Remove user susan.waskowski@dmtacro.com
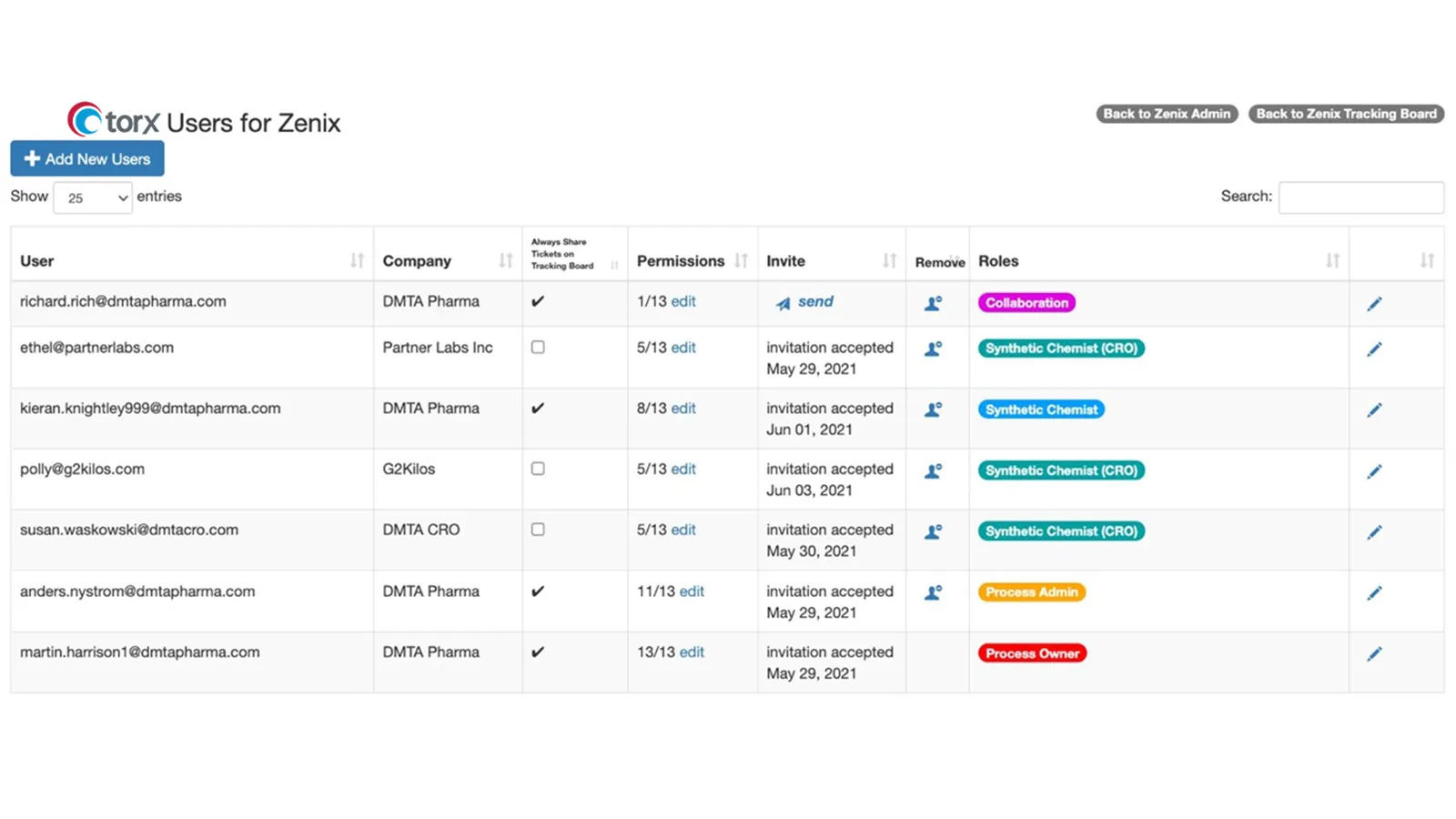This screenshot has width=1456, height=819. (x=933, y=531)
